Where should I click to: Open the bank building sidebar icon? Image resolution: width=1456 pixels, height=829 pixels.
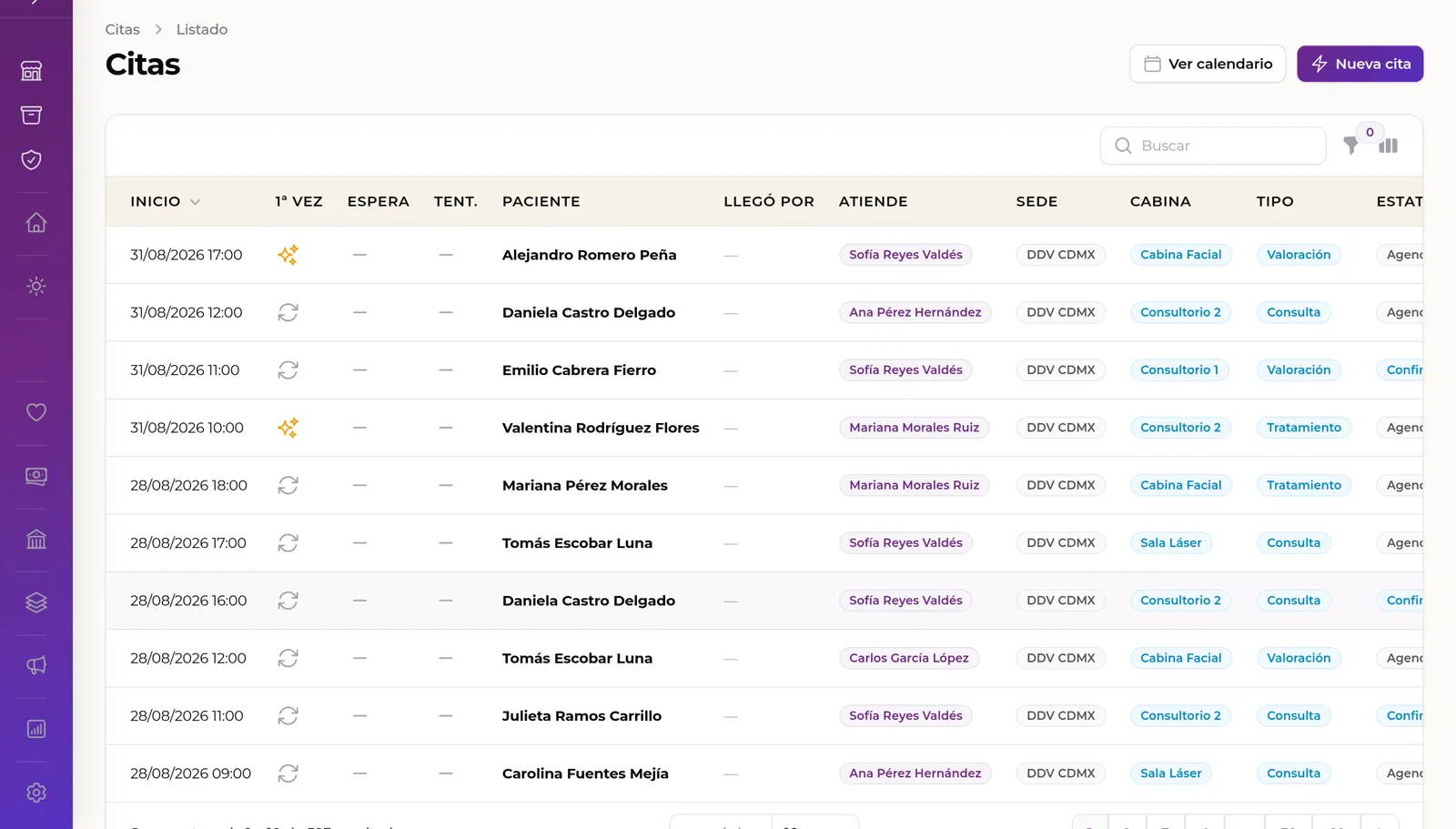tap(36, 540)
